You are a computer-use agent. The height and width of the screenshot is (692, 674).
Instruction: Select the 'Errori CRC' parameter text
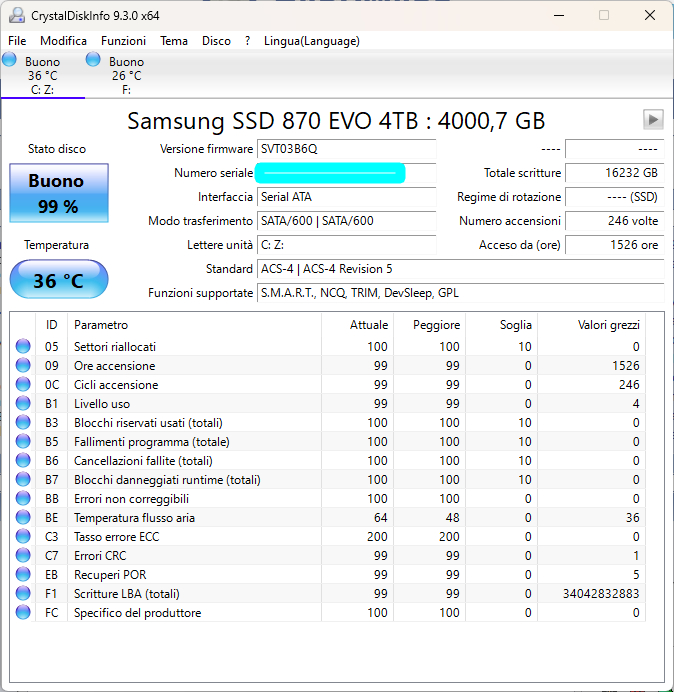(100, 556)
